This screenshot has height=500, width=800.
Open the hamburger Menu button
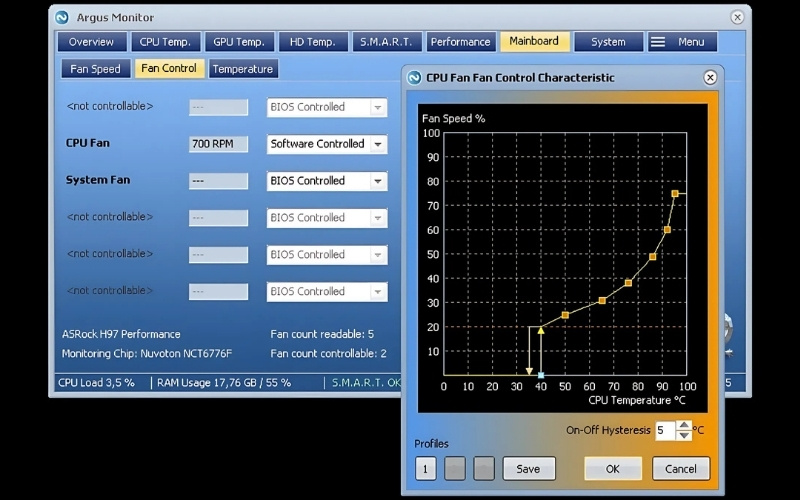click(682, 42)
